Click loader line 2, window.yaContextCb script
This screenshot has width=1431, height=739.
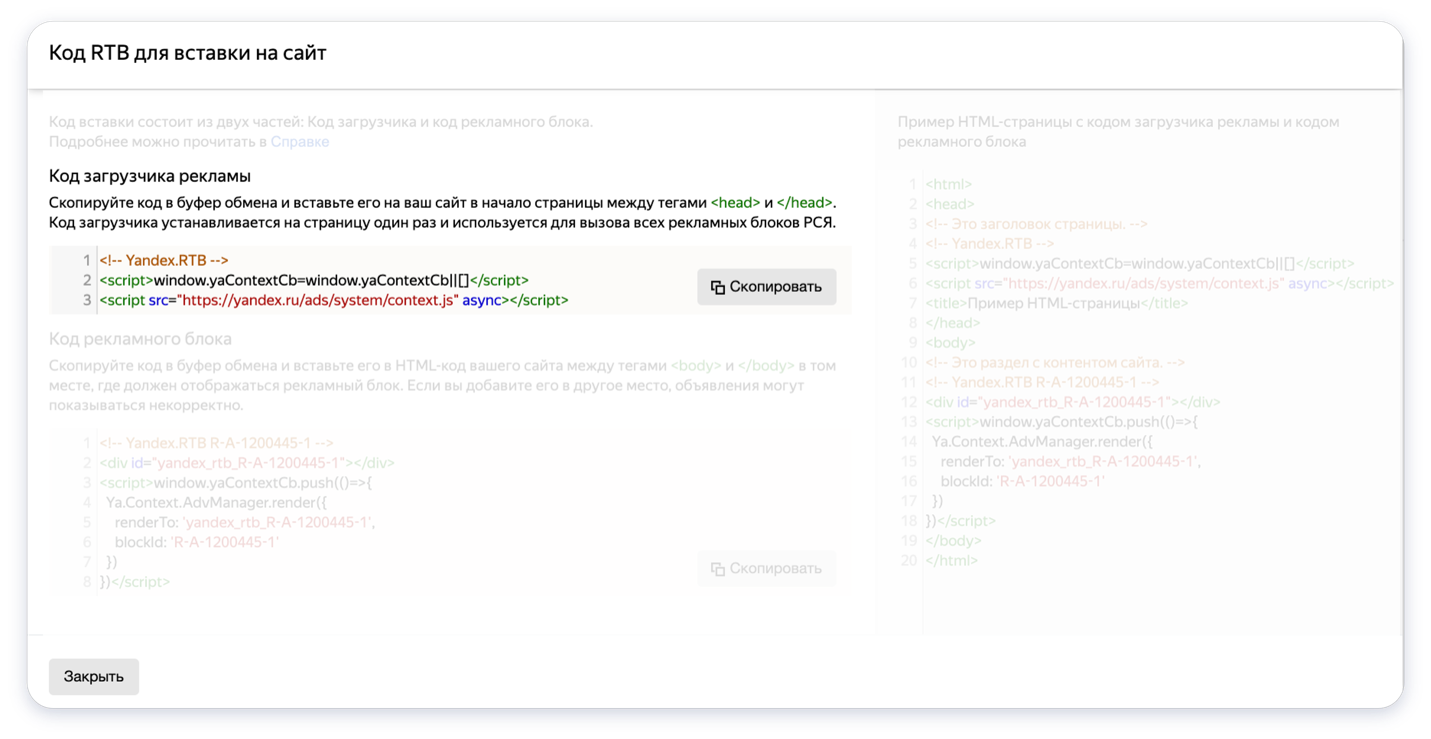314,280
